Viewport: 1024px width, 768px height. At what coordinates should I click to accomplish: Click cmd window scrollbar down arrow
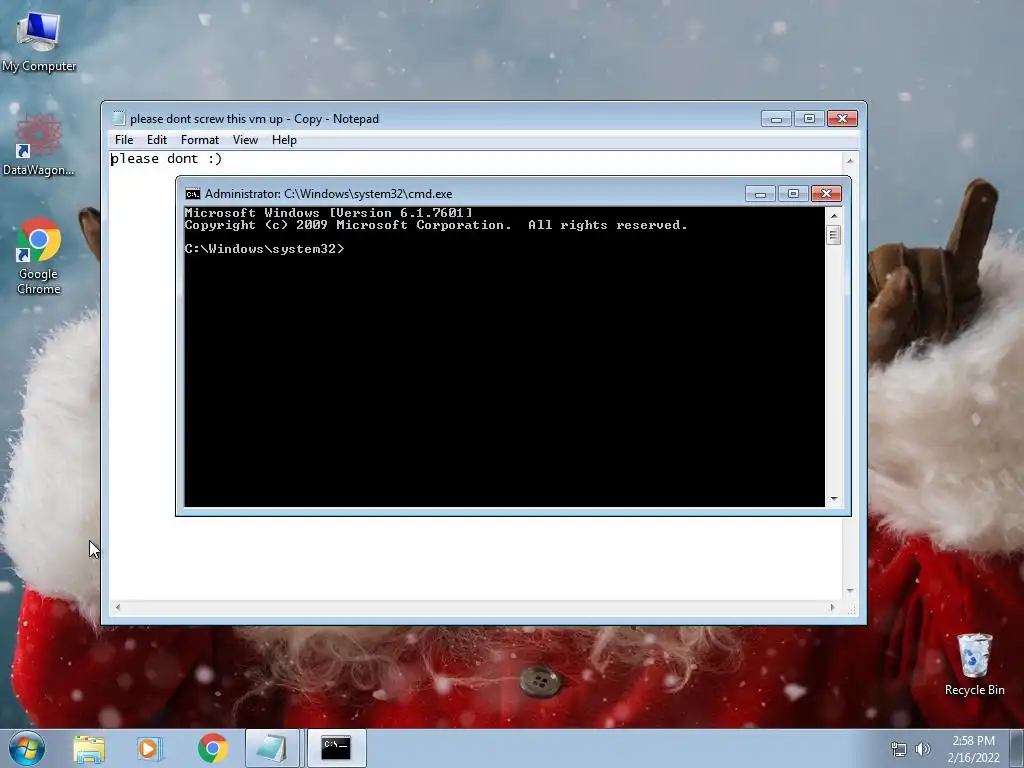[834, 499]
